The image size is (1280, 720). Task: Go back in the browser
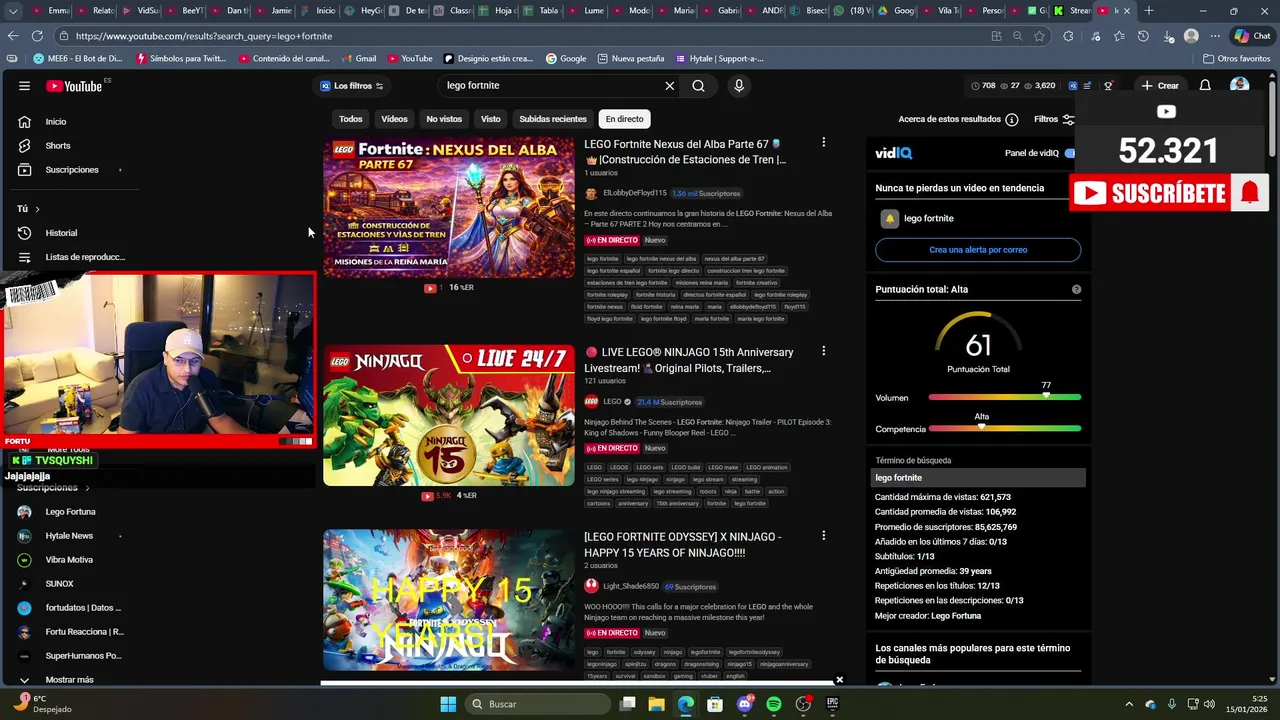13,36
